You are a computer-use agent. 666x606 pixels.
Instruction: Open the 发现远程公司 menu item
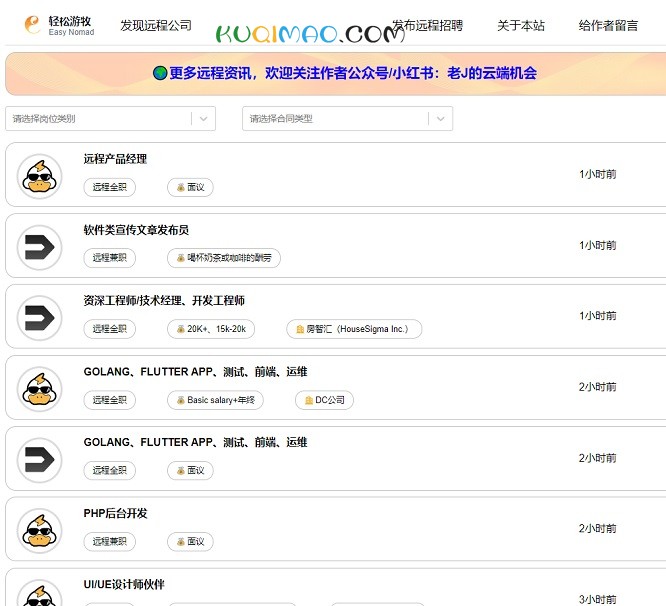coord(156,25)
